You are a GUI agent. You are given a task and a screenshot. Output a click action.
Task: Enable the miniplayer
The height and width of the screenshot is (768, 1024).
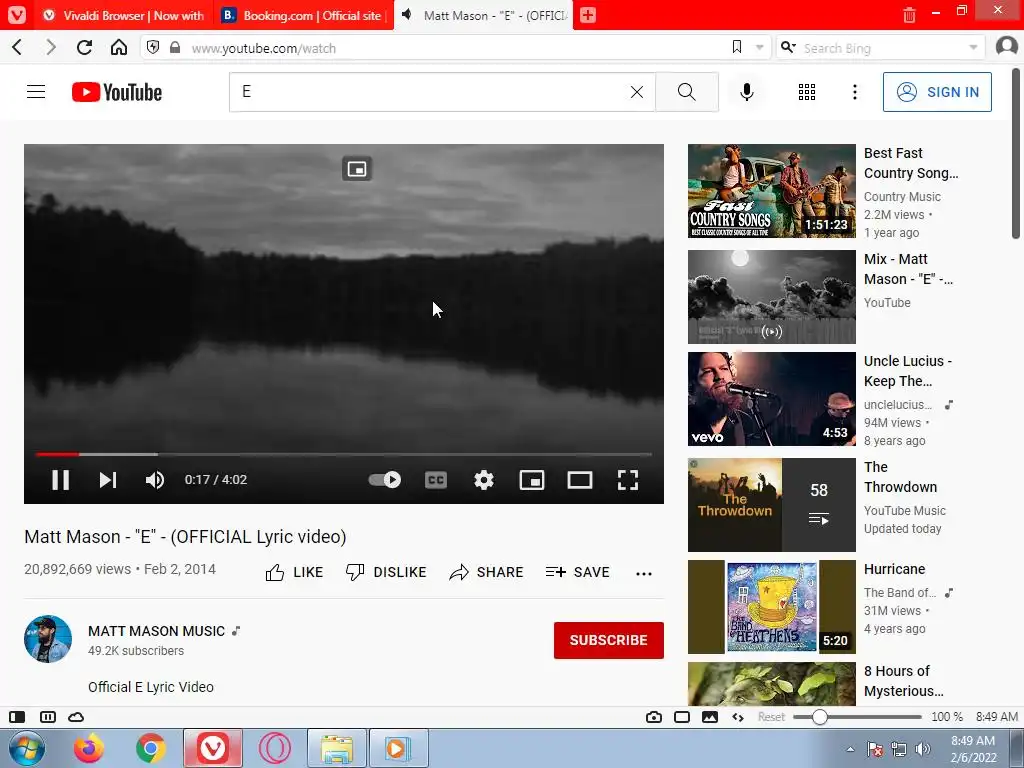532,480
